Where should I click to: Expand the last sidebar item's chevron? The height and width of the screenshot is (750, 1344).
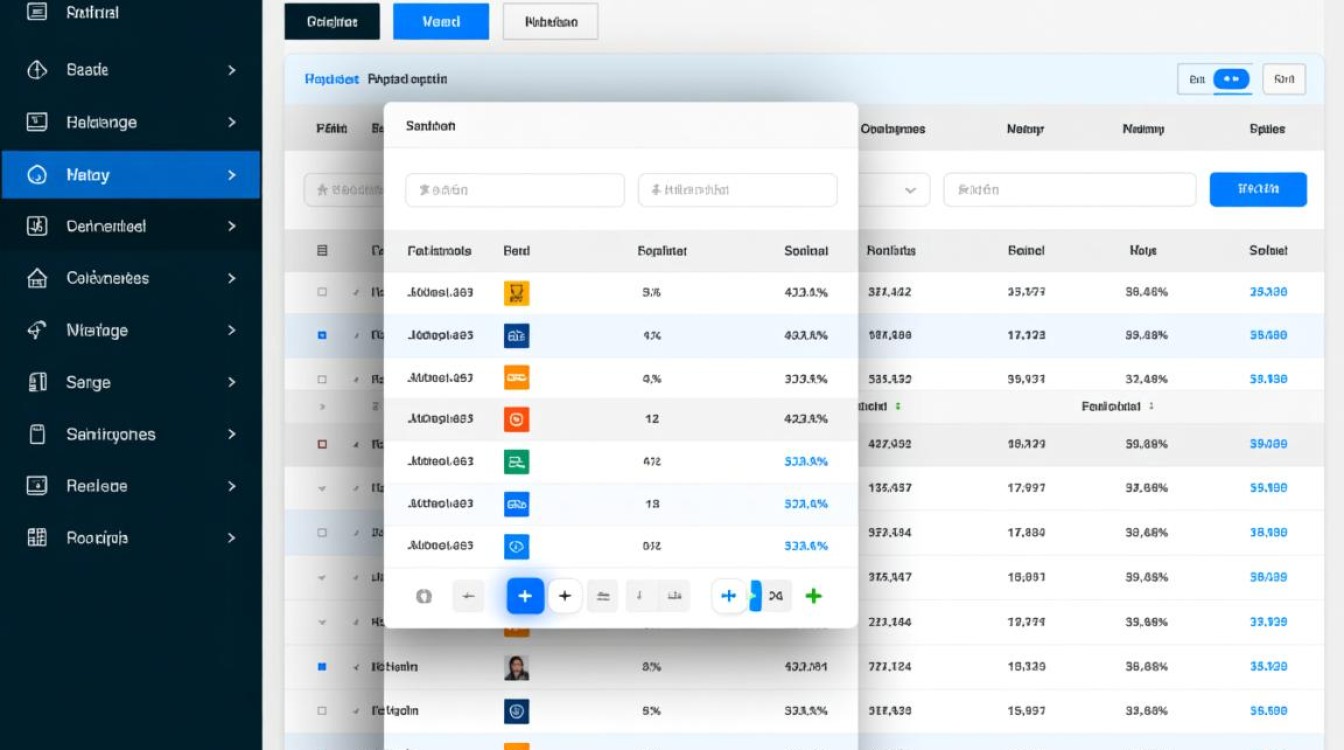pyautogui.click(x=232, y=538)
